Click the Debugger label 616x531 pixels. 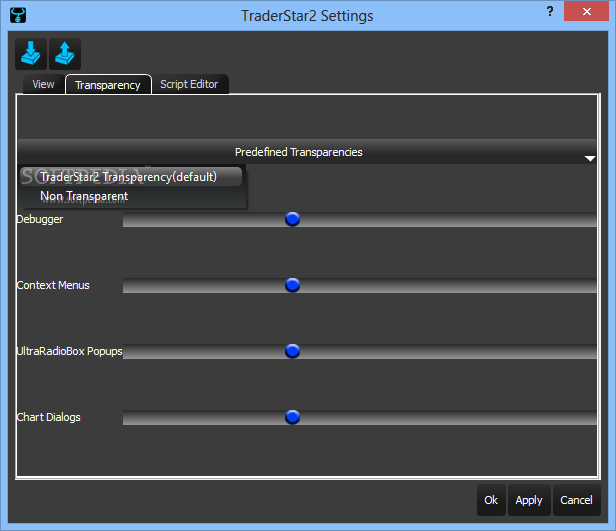click(40, 219)
